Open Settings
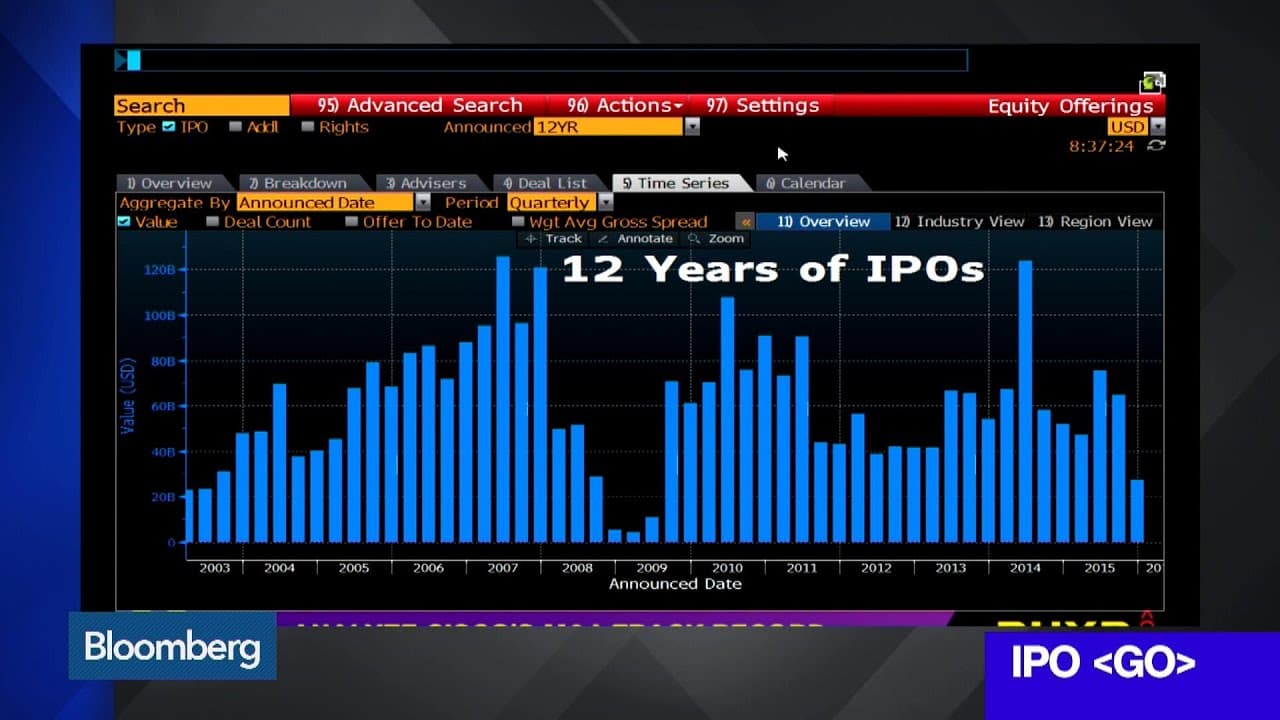The width and height of the screenshot is (1280, 720). click(762, 105)
